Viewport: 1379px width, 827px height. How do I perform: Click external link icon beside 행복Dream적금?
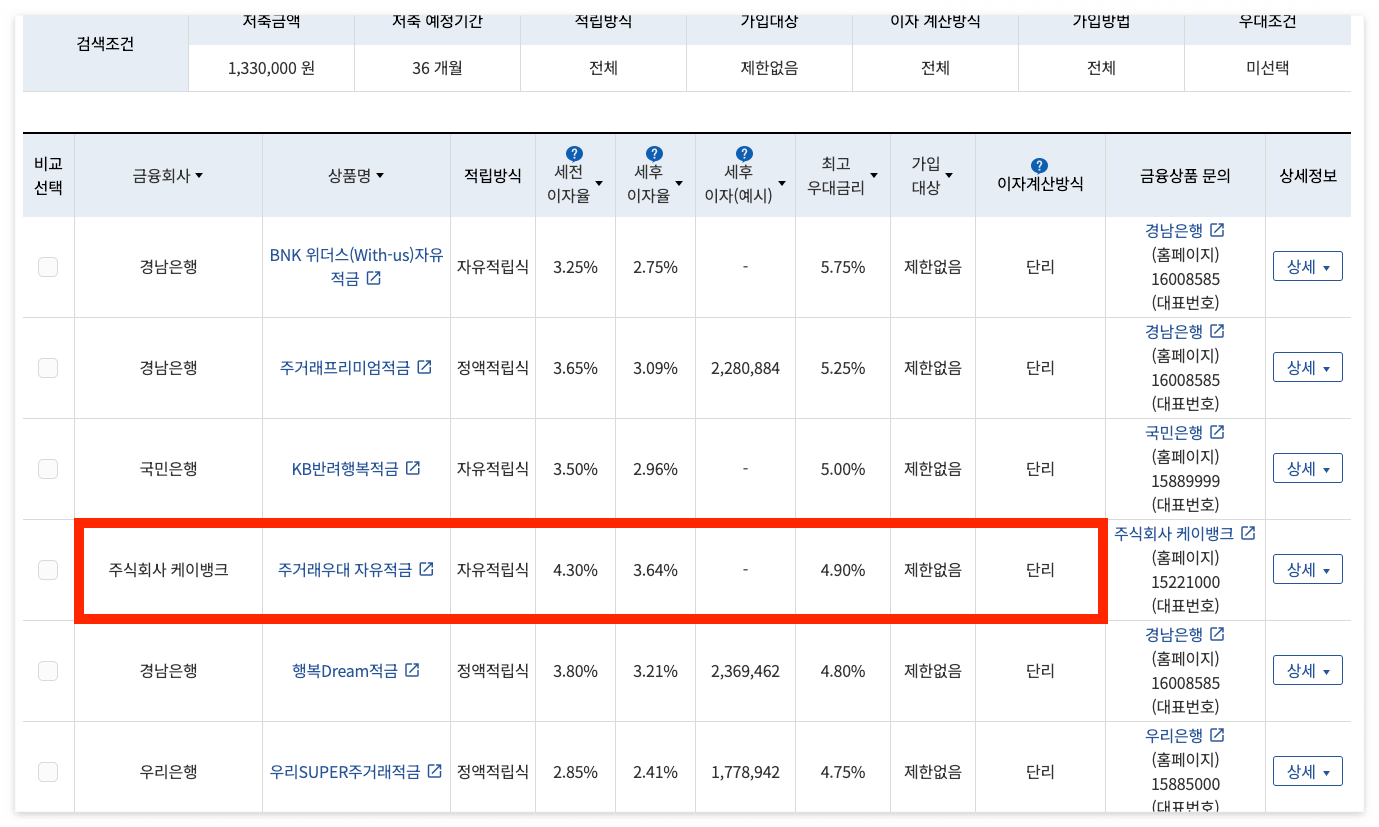411,670
